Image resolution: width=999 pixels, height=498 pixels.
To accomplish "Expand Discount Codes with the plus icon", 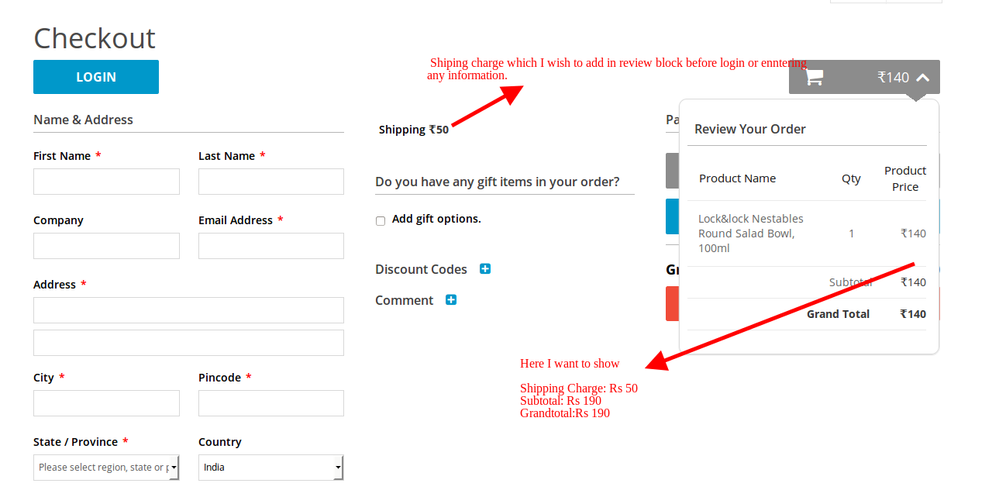I will 485,269.
